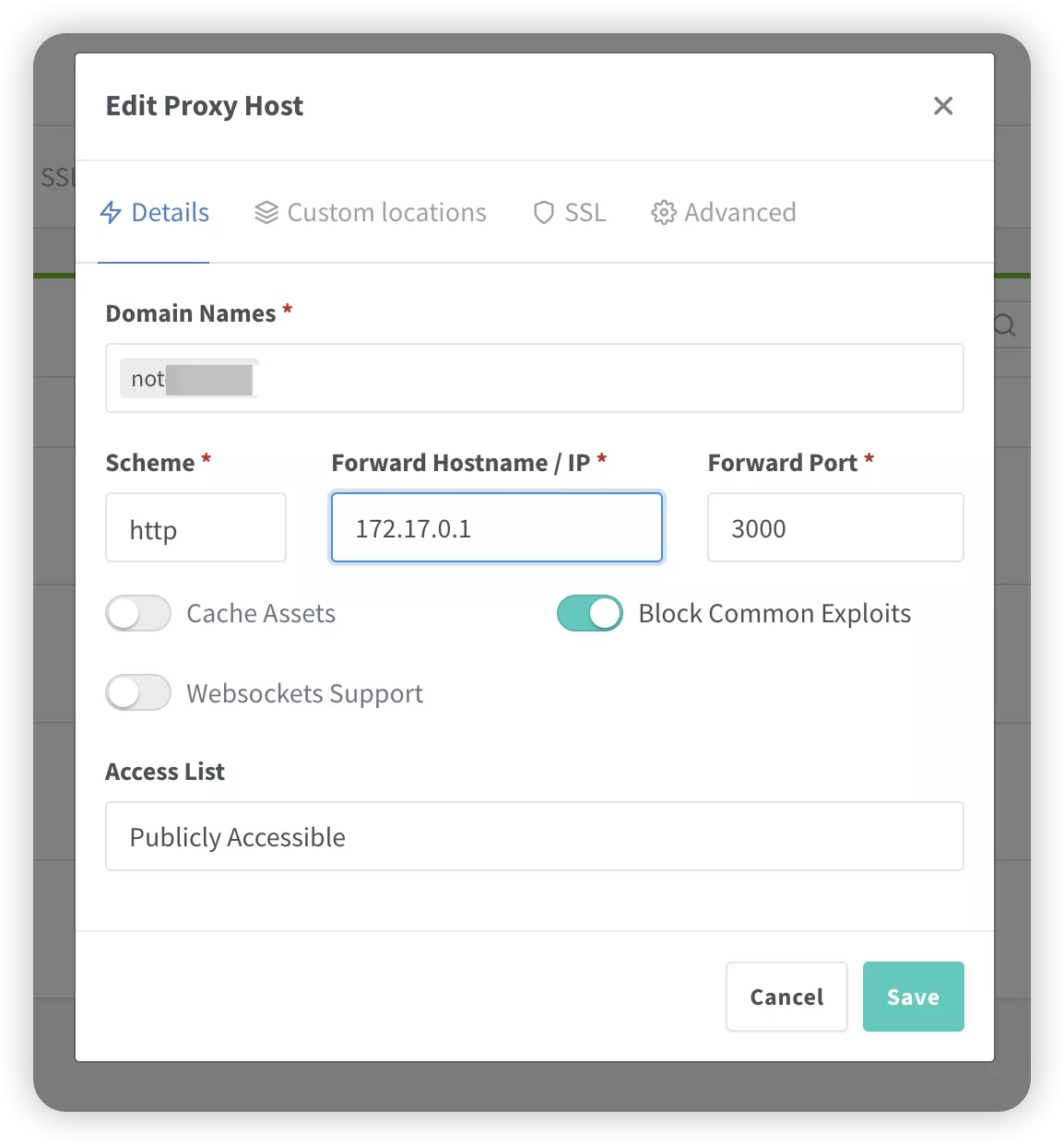The image size is (1064, 1145).
Task: Select the Details tab
Action: click(x=154, y=213)
